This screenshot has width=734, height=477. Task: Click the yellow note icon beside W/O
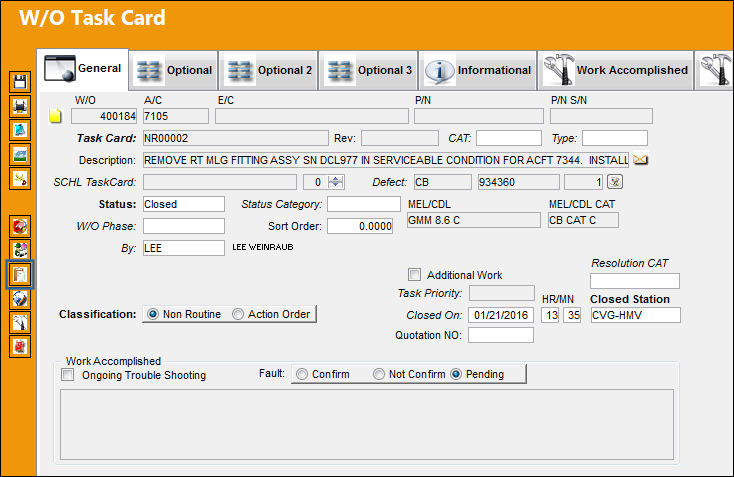click(x=55, y=116)
